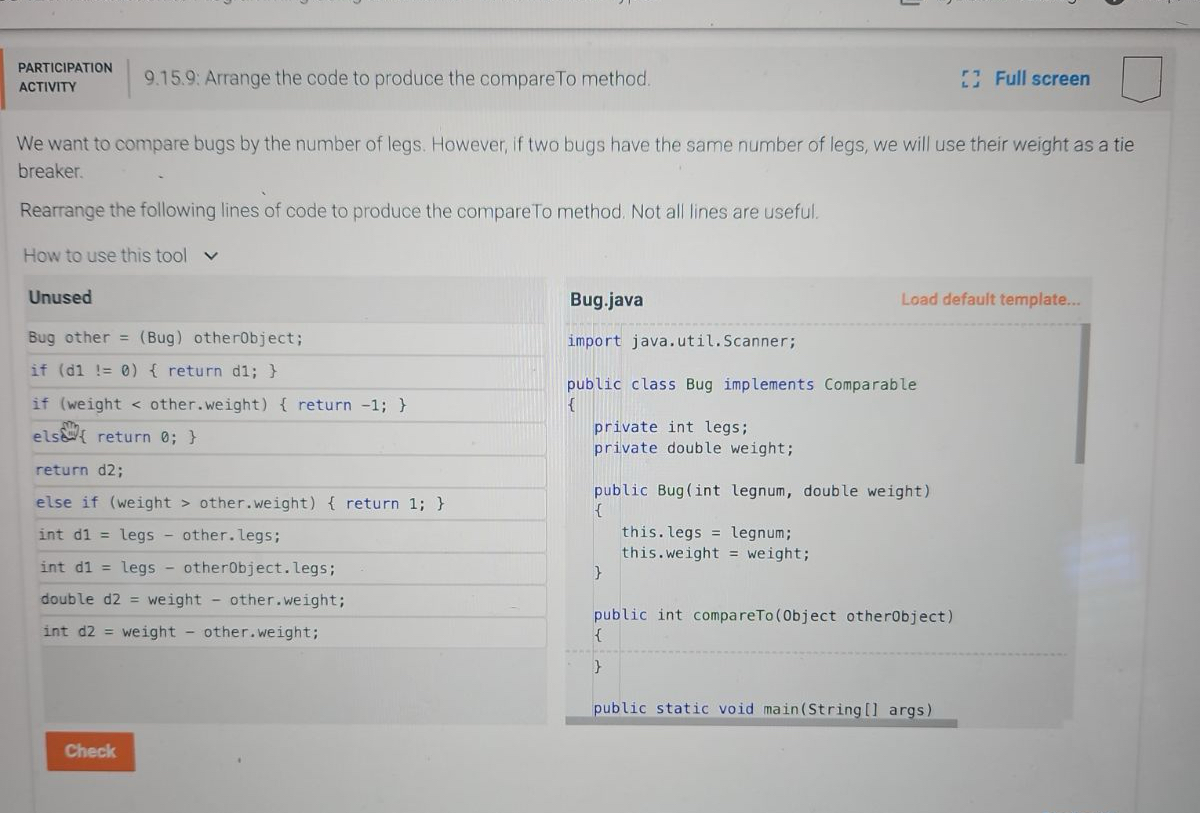Click the vertical scrollbar of Bug.java editor
The width and height of the screenshot is (1200, 813).
(x=1081, y=393)
